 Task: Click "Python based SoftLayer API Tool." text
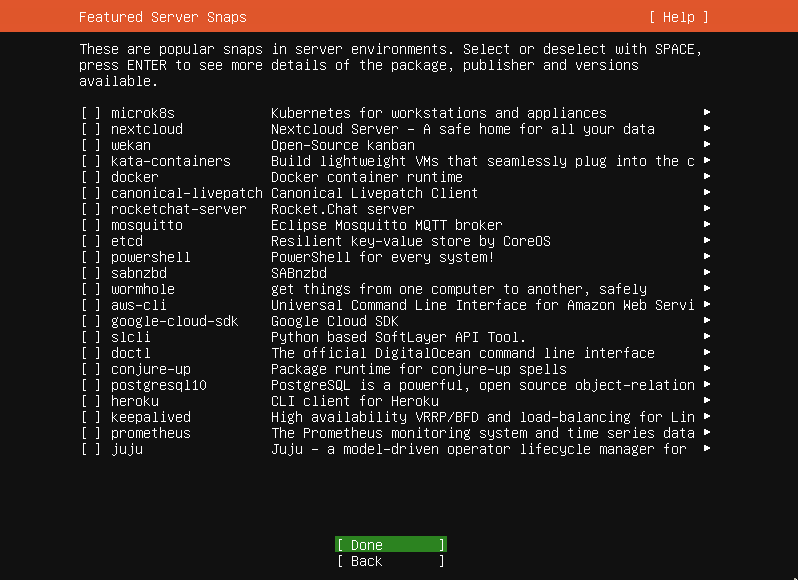click(398, 337)
